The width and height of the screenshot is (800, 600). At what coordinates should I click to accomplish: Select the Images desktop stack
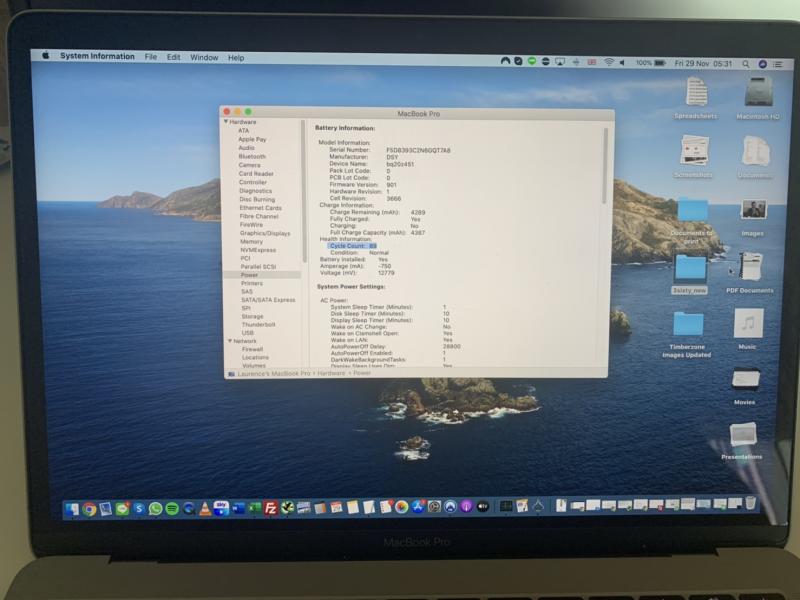coord(754,218)
